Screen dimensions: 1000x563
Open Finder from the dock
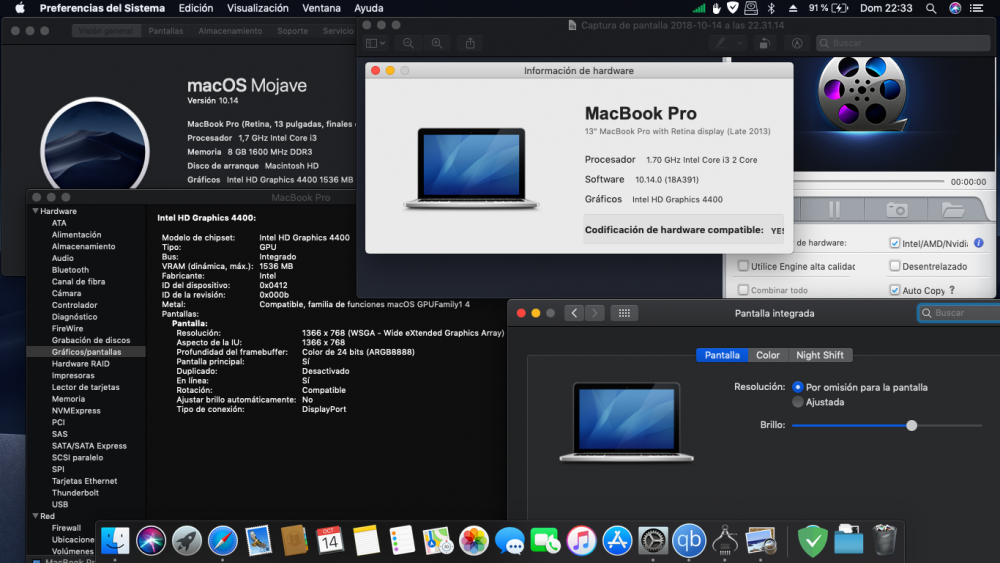115,541
